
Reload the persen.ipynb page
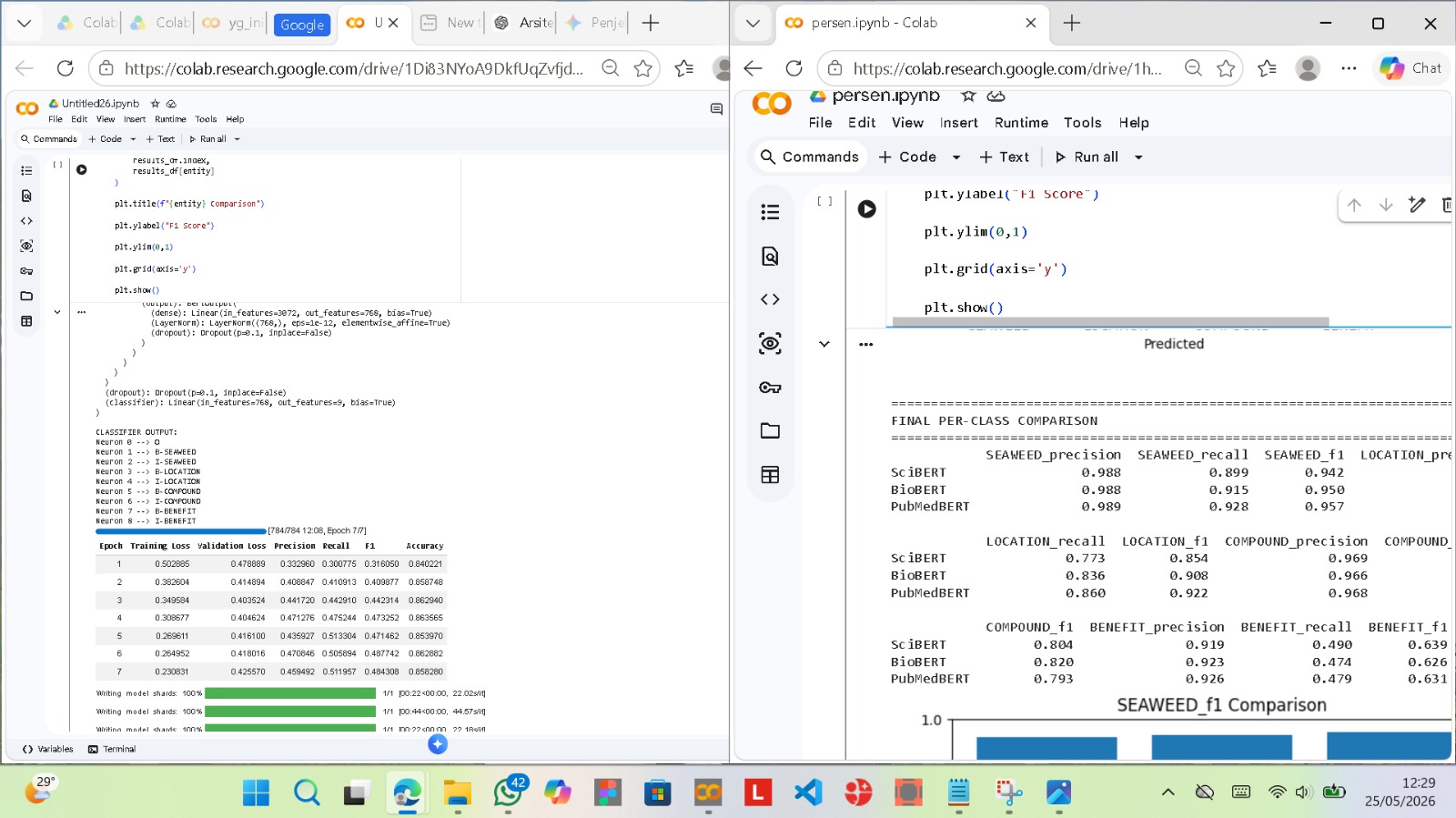coord(794,68)
